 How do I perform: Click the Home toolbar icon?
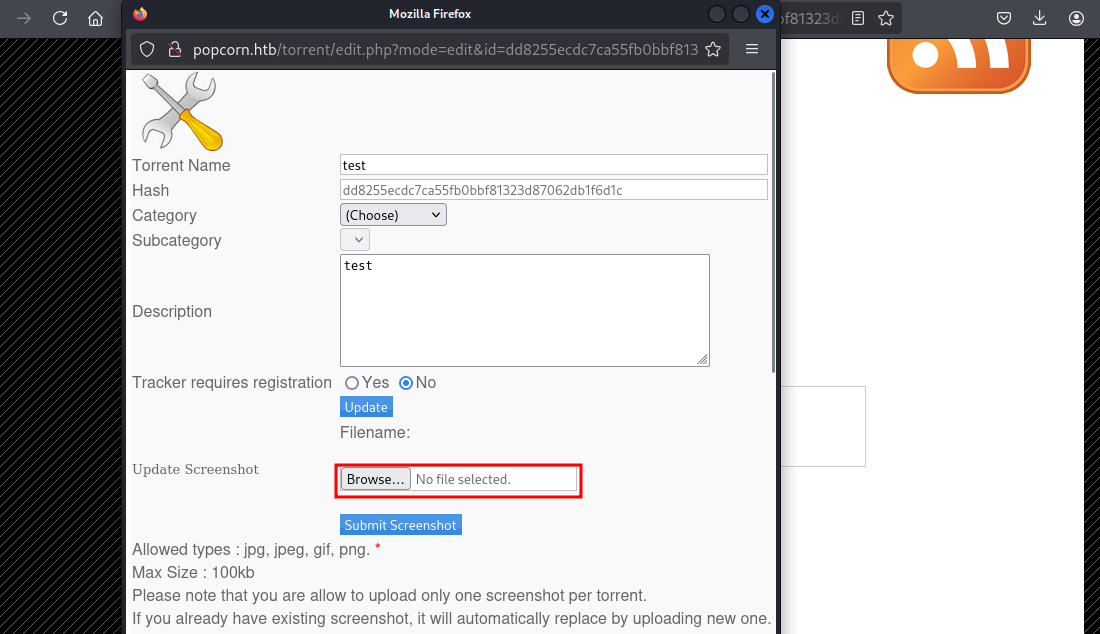95,18
